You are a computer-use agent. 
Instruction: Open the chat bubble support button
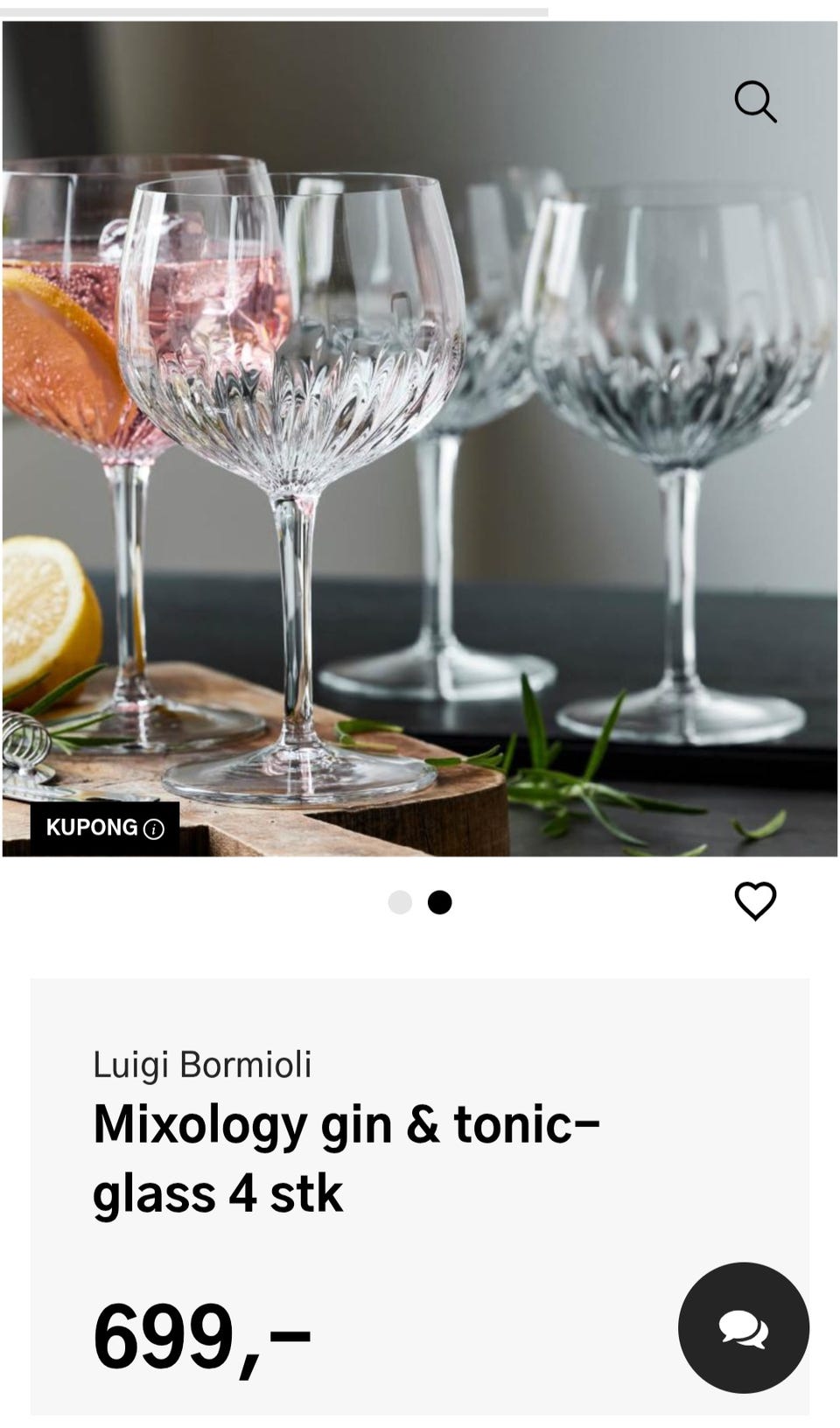coord(743,1327)
